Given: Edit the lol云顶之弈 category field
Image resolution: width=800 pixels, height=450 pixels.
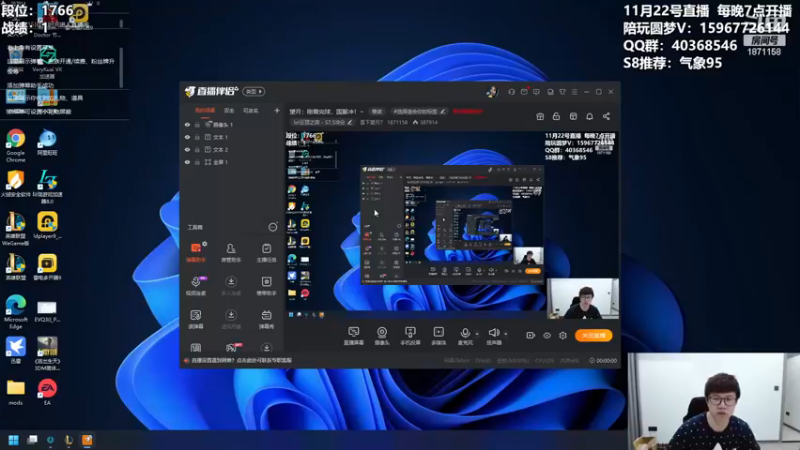Looking at the screenshot, I should [322, 122].
